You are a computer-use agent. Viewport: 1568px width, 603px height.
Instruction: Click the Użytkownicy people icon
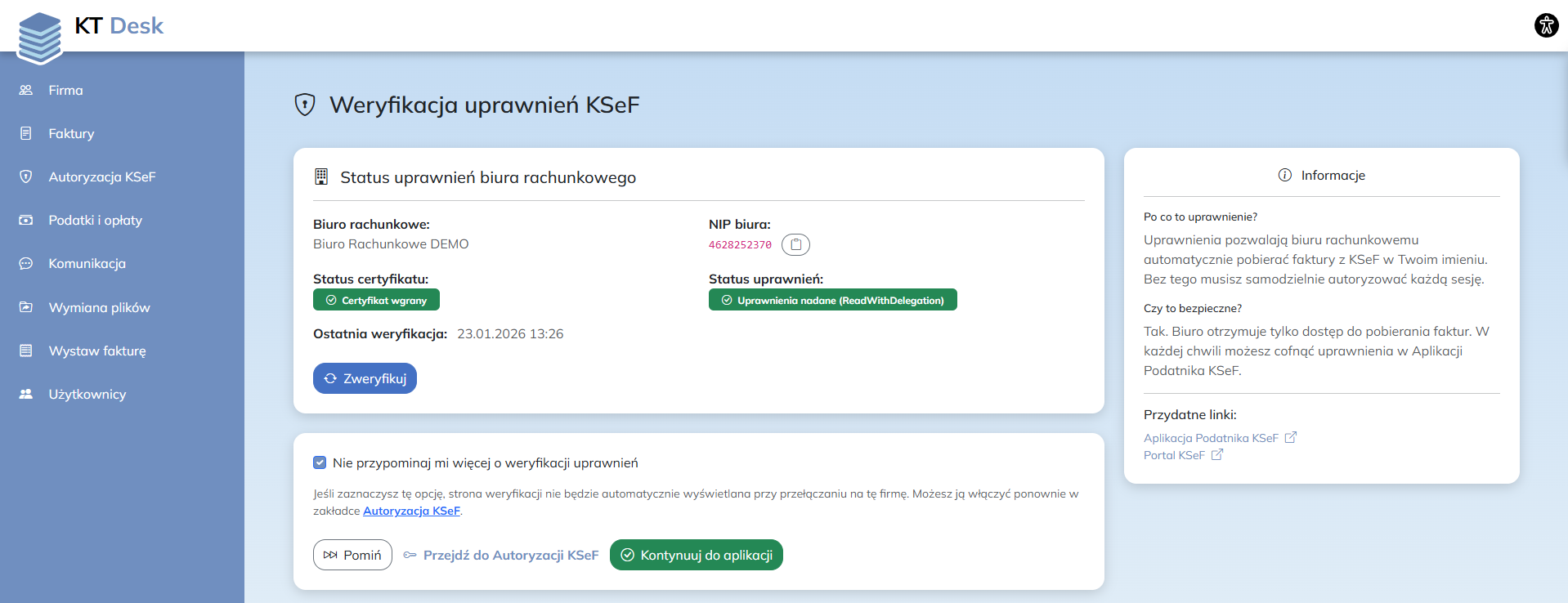coord(26,394)
